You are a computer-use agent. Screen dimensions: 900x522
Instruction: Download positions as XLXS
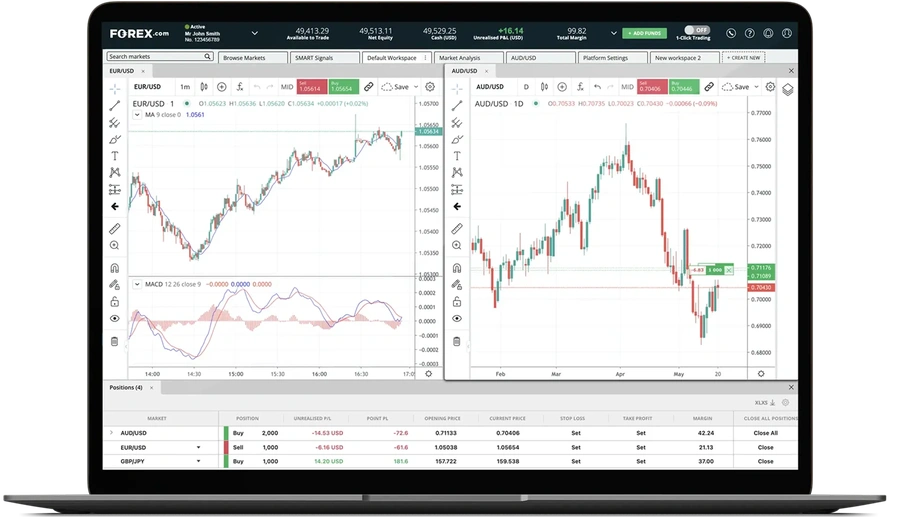(x=765, y=403)
